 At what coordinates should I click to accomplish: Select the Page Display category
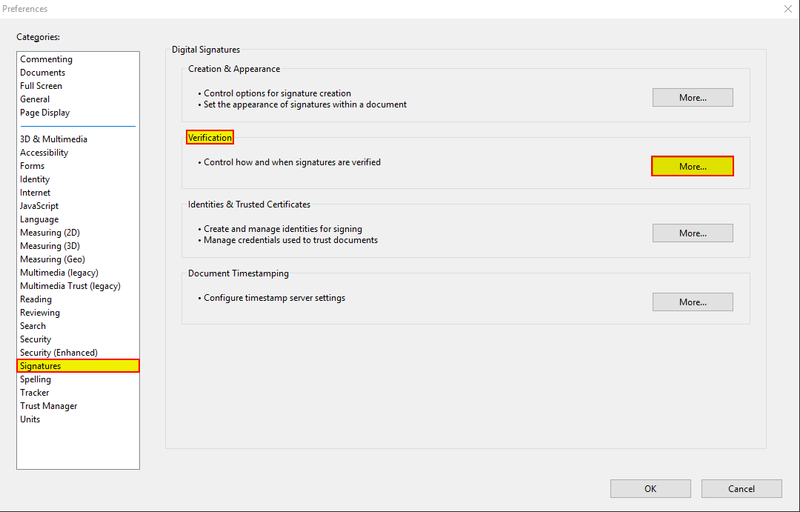click(45, 112)
